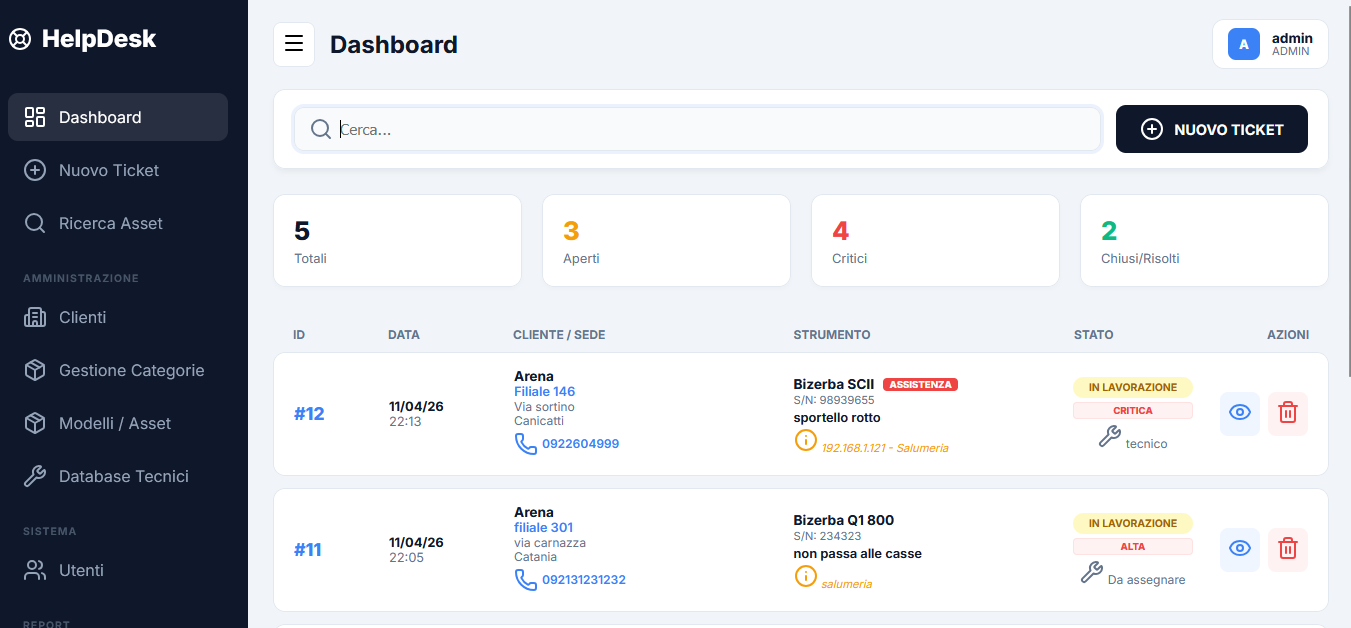Click the hamburger menu icon
The image size is (1351, 628).
294,44
